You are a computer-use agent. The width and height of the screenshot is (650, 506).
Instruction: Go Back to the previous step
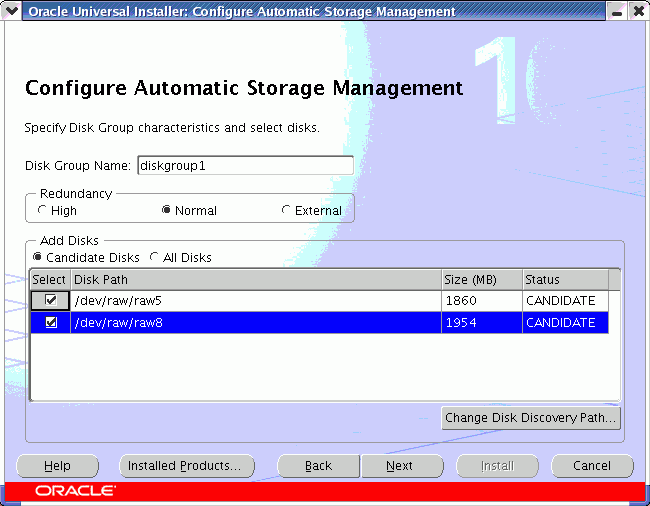(318, 466)
